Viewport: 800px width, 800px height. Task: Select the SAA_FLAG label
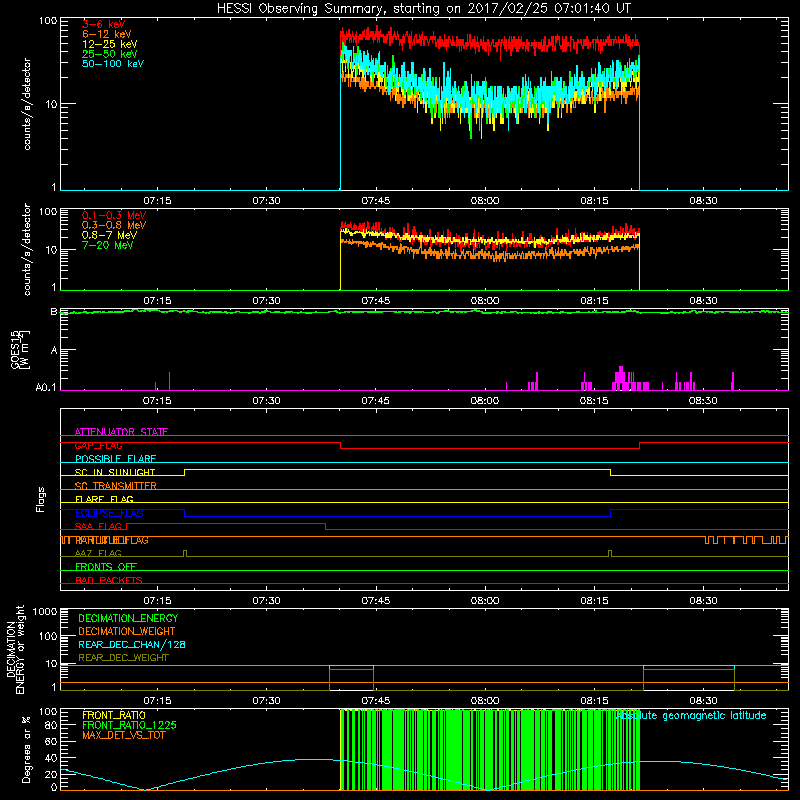(98, 526)
